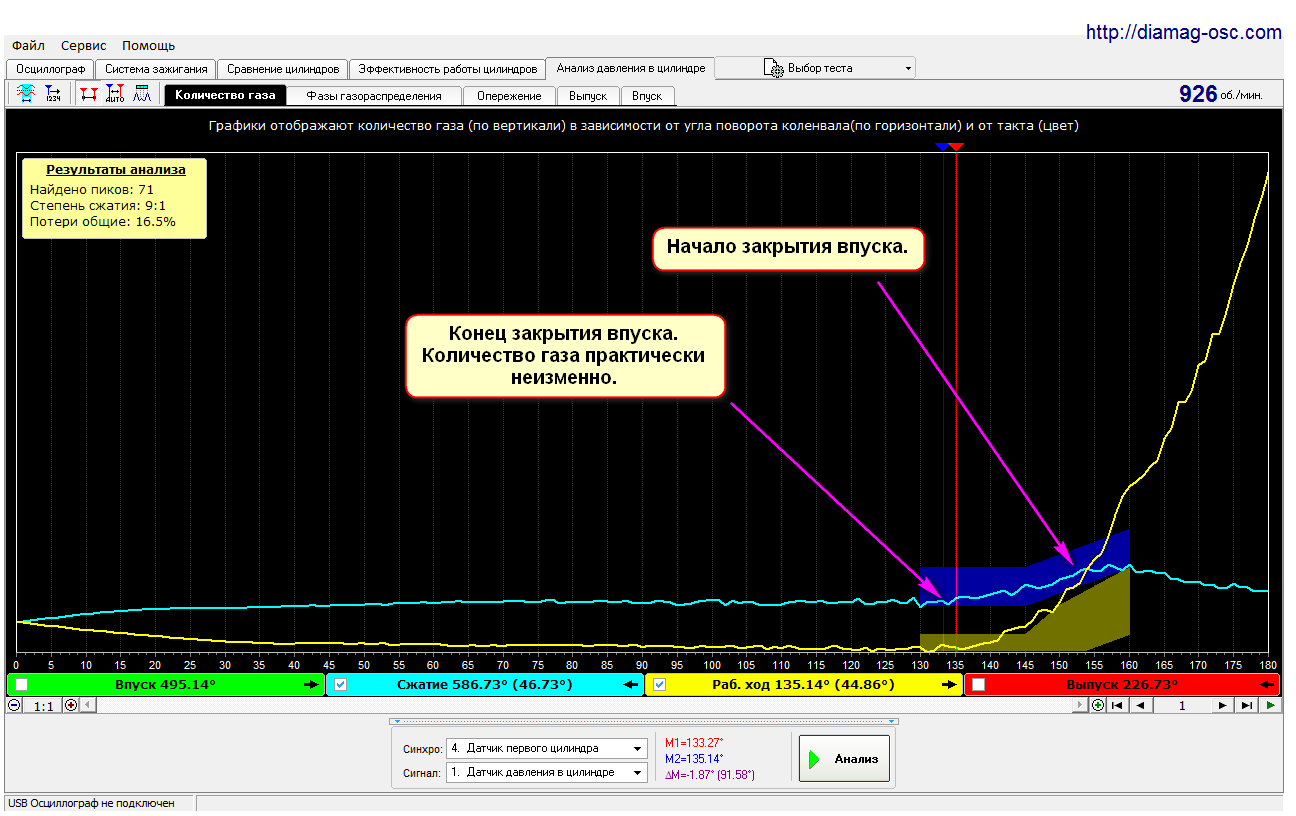Screen dimensions: 1296x816
Task: Click the ΔM=-1.87° (91.58°) value
Action: [x=709, y=774]
